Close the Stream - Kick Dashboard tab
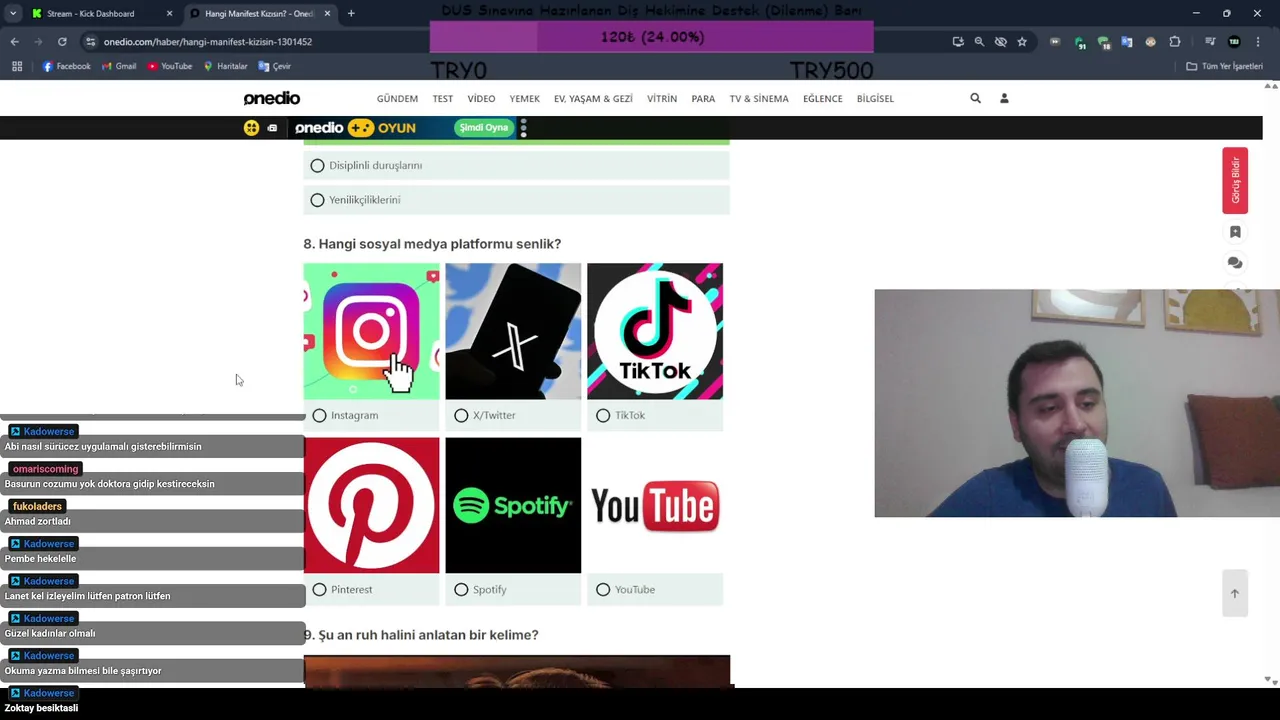 tap(169, 14)
